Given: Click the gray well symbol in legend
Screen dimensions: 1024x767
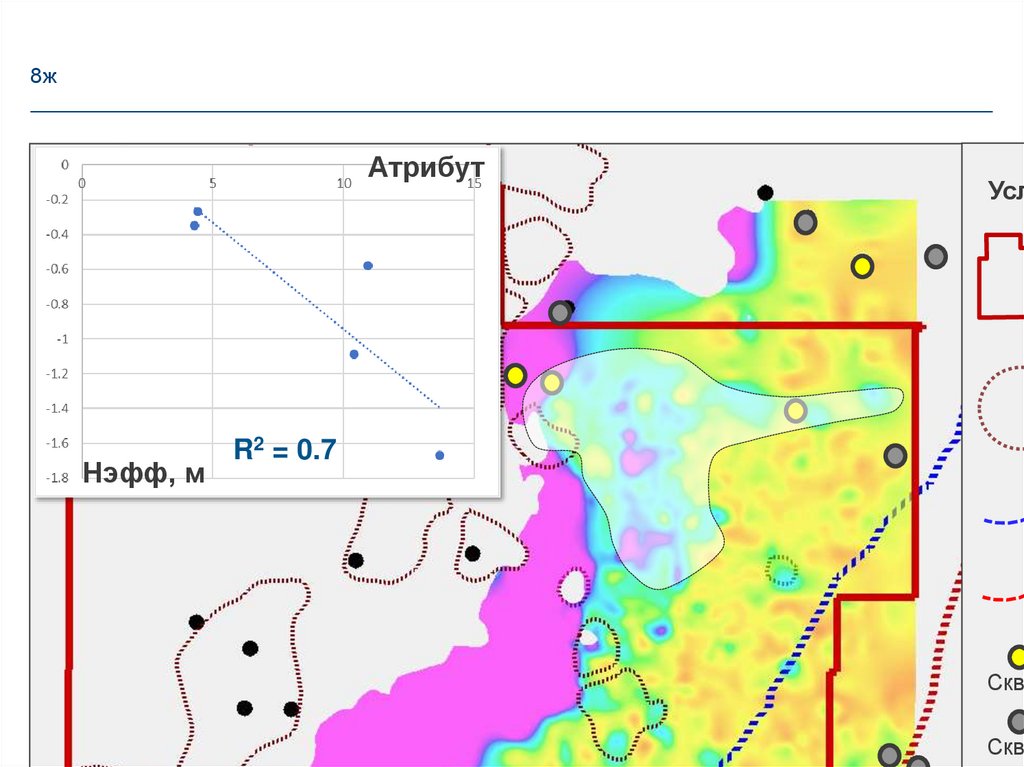Looking at the screenshot, I should click(1016, 721).
